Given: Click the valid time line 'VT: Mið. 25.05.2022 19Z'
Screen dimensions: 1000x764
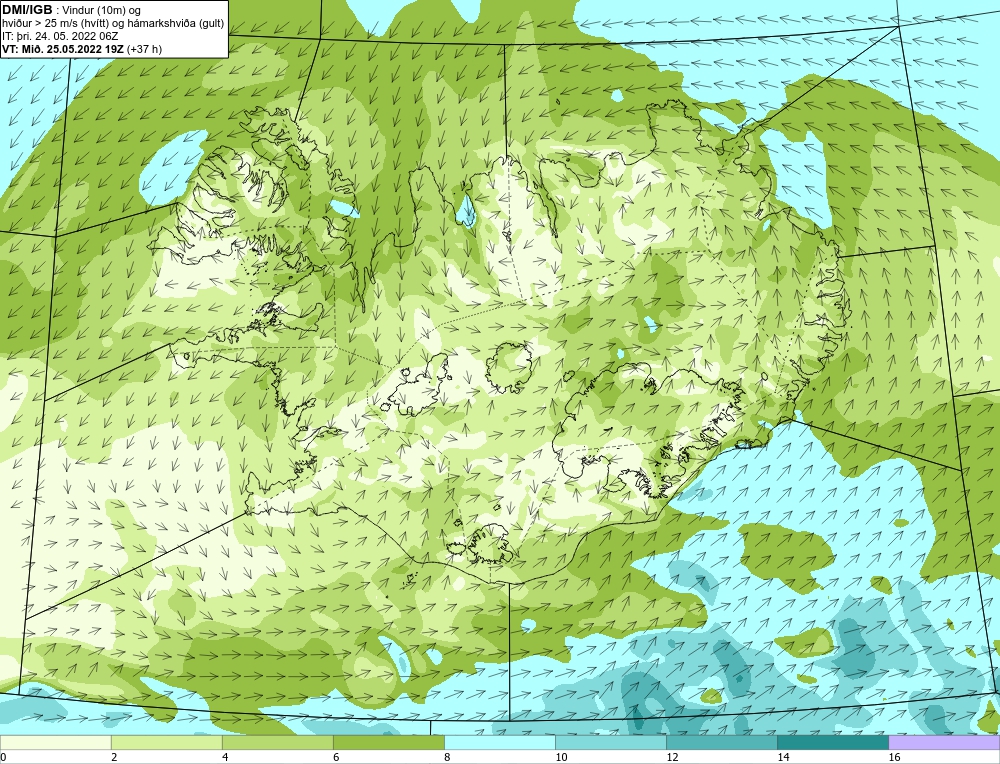Looking at the screenshot, I should [x=64, y=49].
